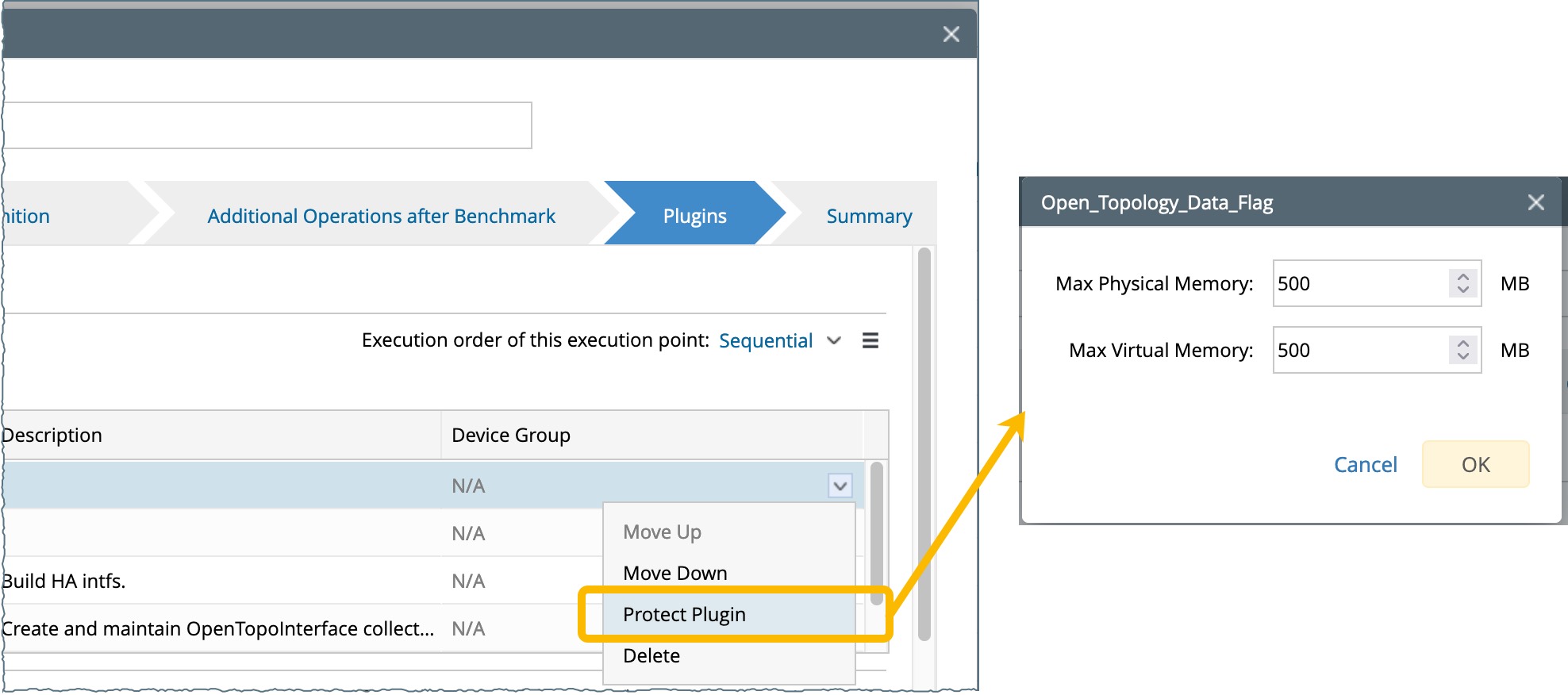Click the Plugins step tab

click(x=694, y=216)
